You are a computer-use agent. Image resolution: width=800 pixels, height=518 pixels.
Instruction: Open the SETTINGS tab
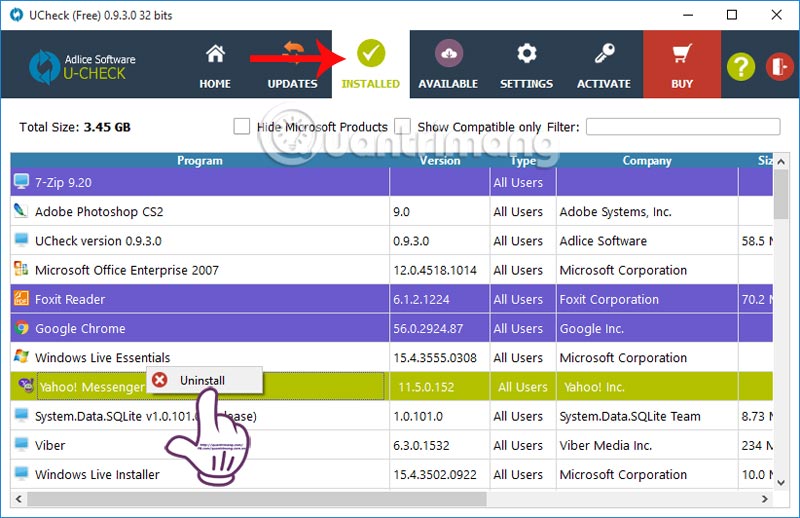click(526, 65)
